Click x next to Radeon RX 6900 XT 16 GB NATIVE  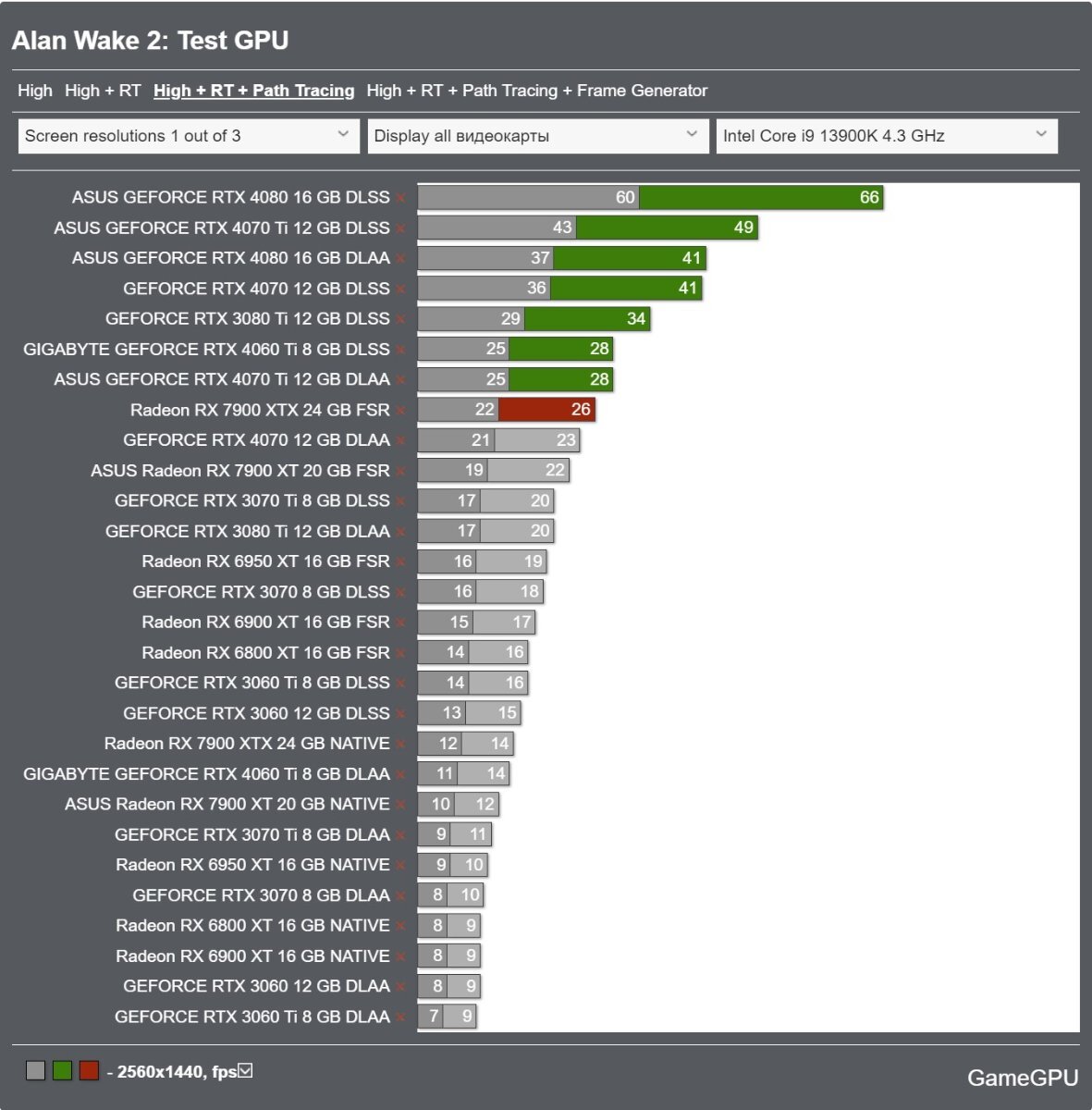point(400,957)
